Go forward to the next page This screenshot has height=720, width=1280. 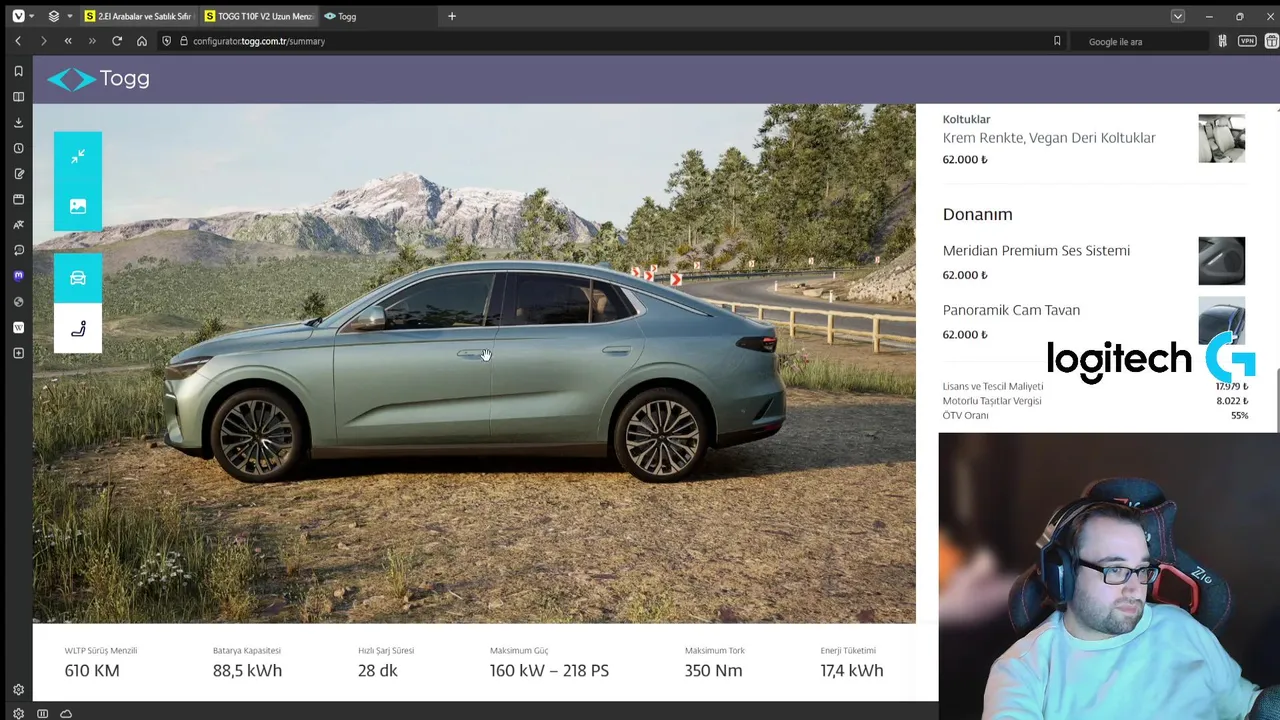pos(43,41)
